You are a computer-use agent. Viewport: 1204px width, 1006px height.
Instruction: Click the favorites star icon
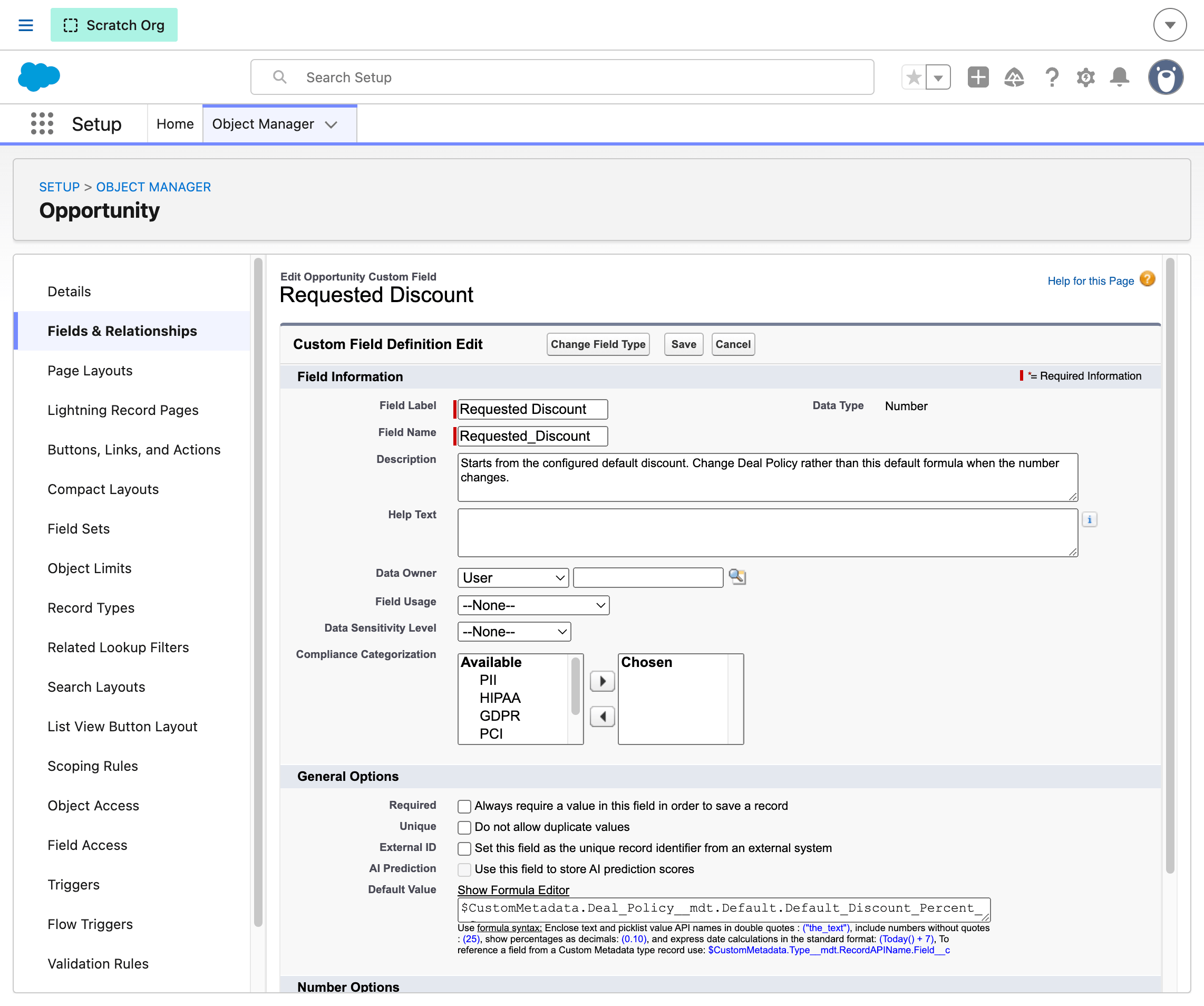(914, 78)
